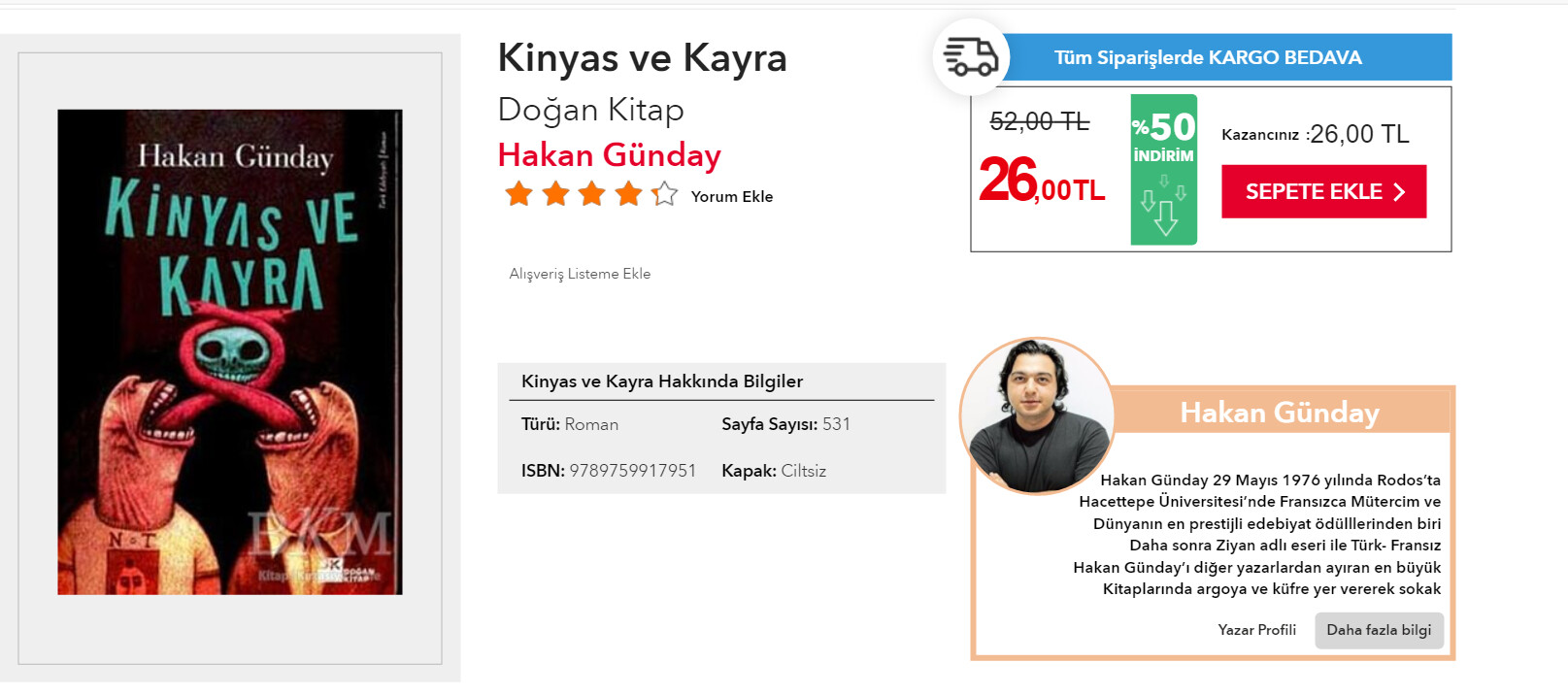Click the Doğan Kitap publisher link
The height and width of the screenshot is (696, 1568).
590,110
